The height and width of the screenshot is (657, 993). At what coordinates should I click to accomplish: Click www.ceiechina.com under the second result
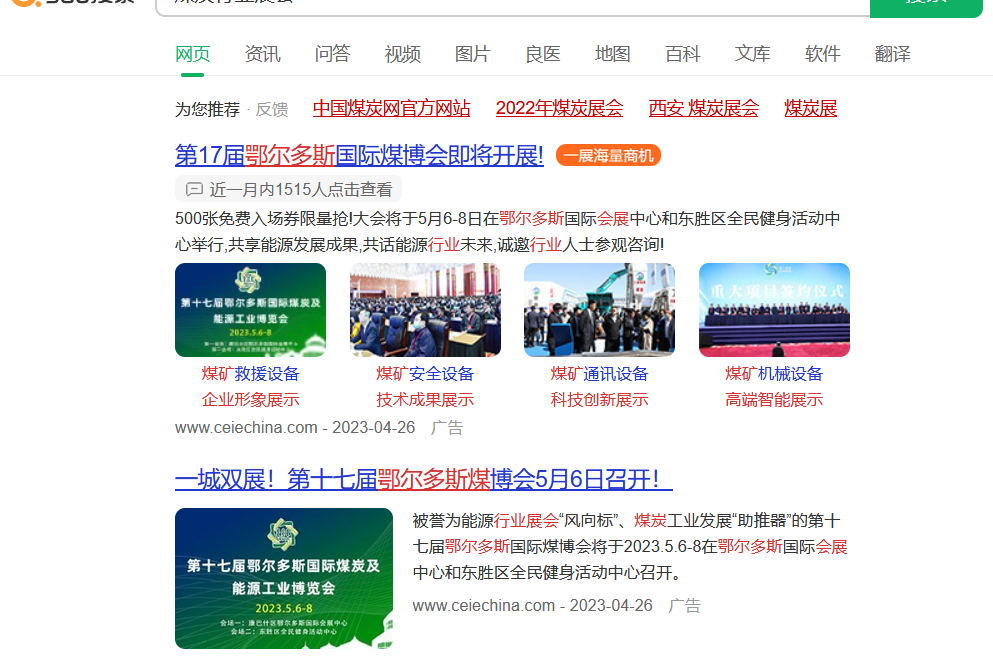pyautogui.click(x=484, y=606)
